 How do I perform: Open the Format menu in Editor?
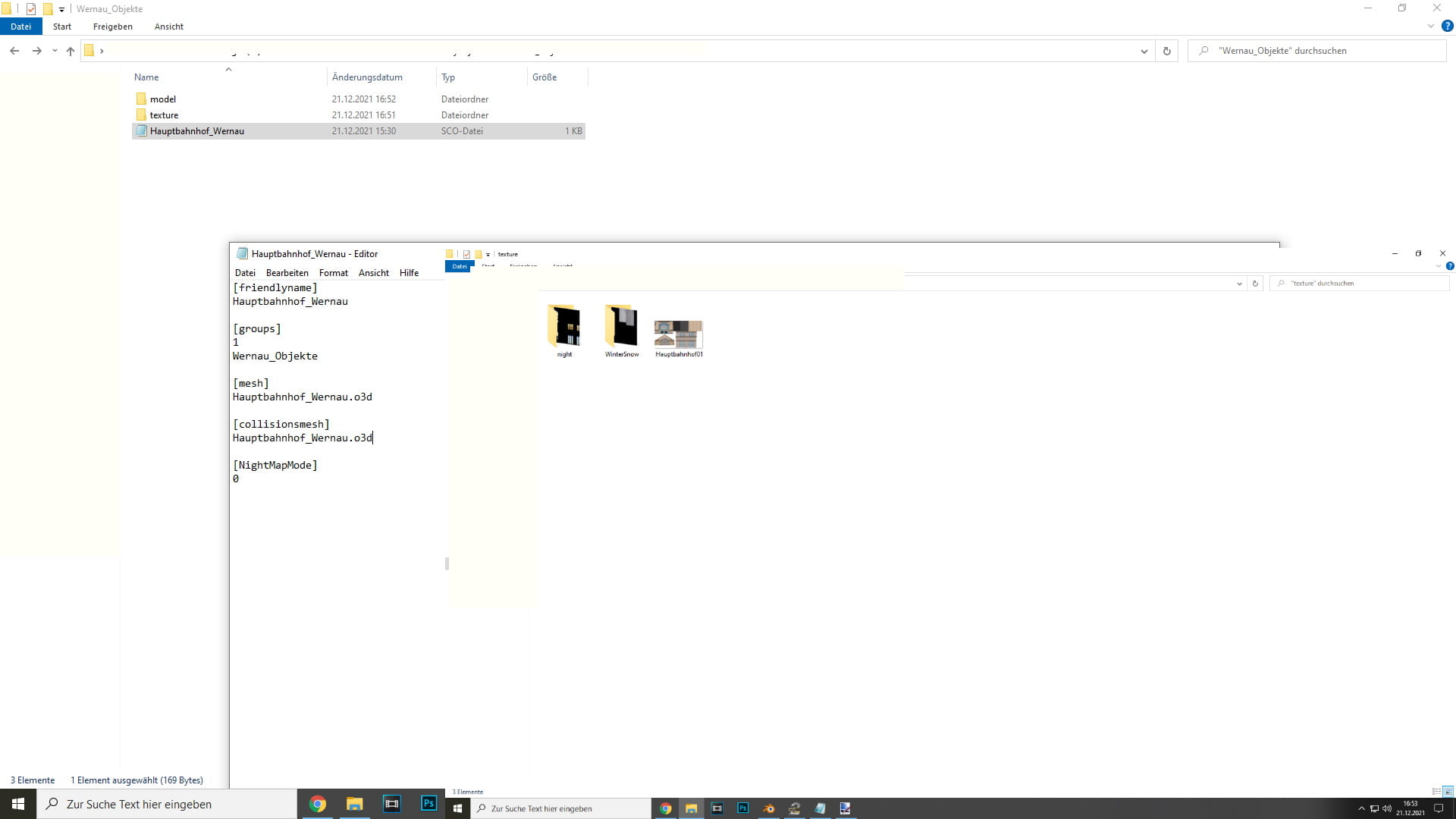point(333,273)
